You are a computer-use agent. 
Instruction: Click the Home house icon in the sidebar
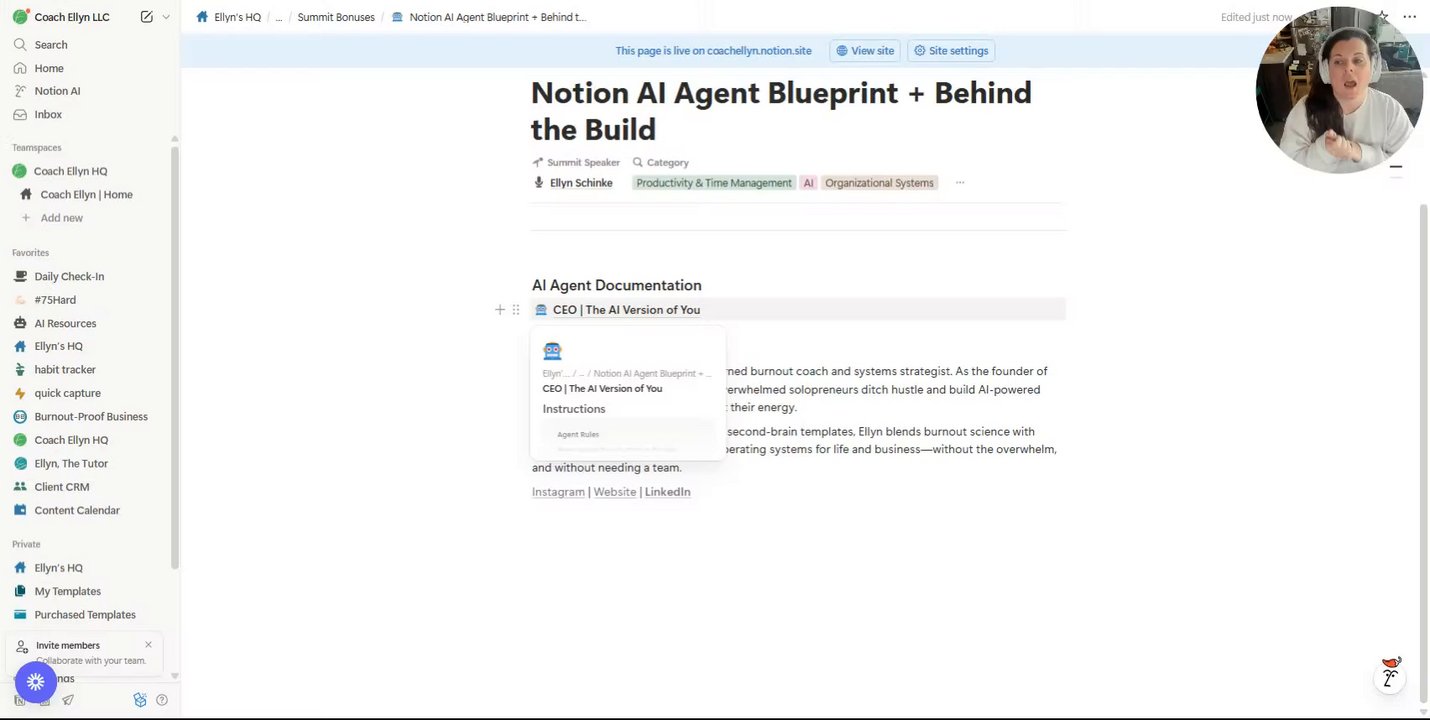20,68
